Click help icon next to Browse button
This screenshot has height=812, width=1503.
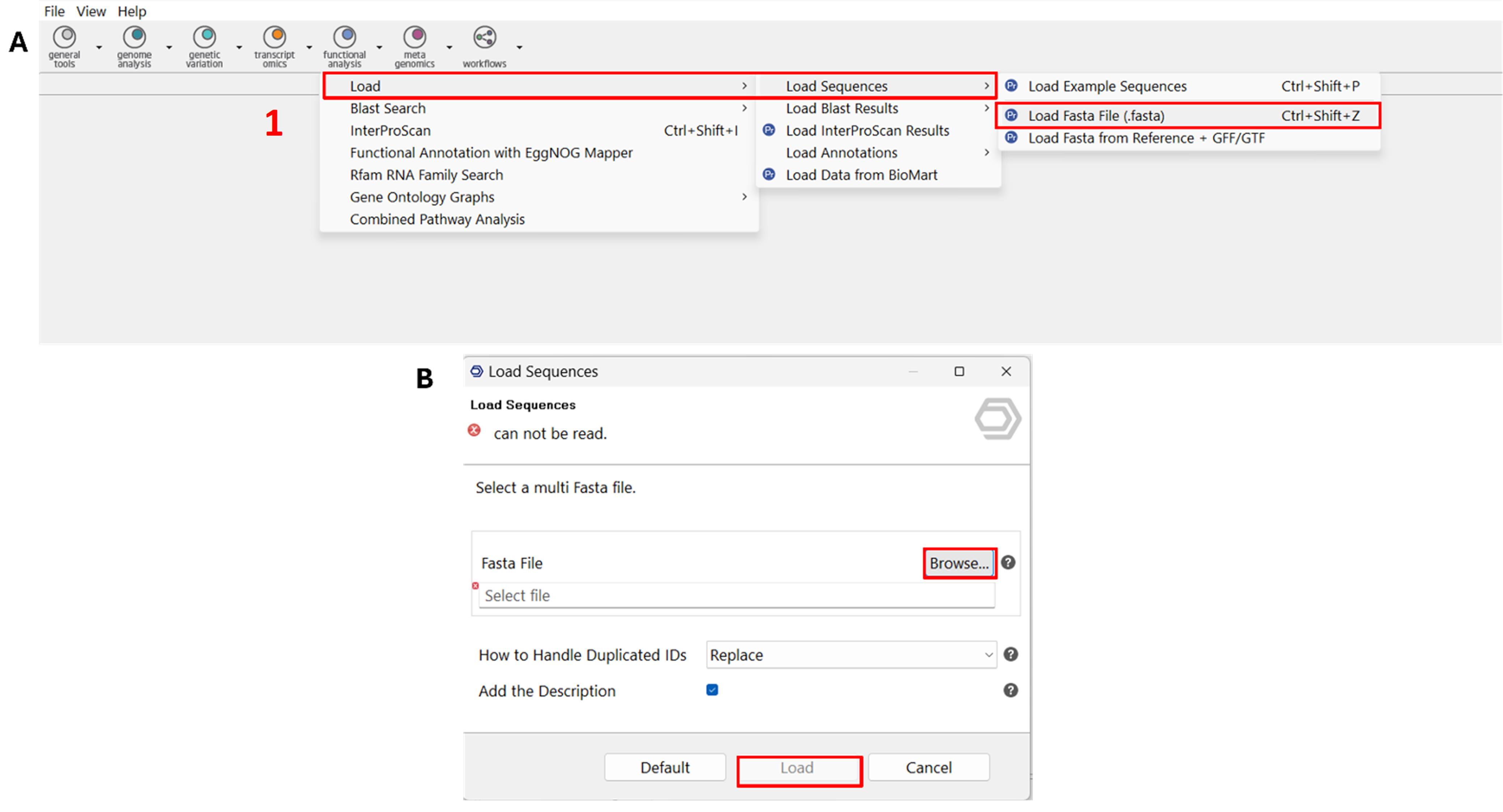point(1008,562)
